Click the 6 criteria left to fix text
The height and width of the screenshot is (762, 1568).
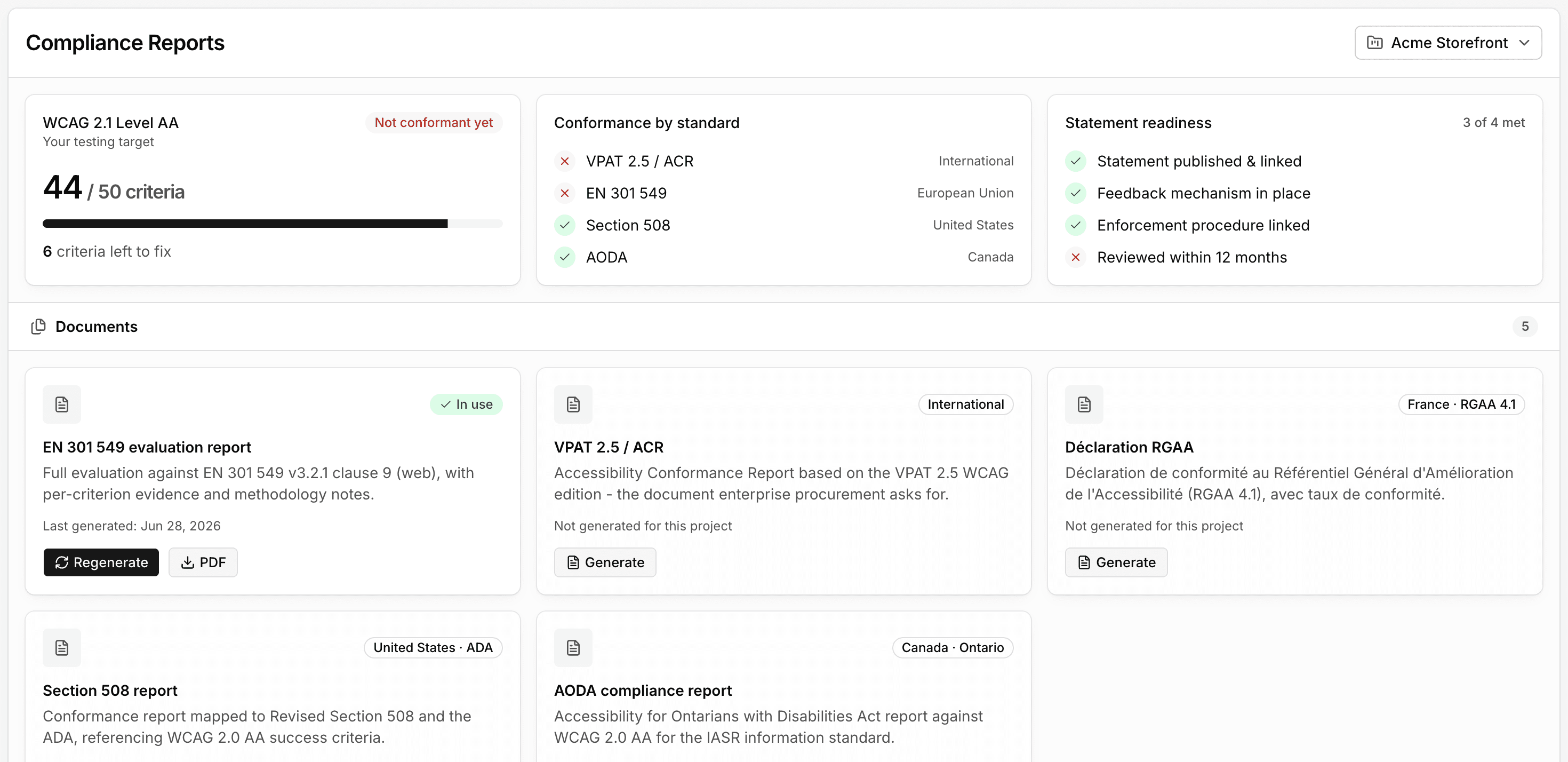pyautogui.click(x=107, y=251)
